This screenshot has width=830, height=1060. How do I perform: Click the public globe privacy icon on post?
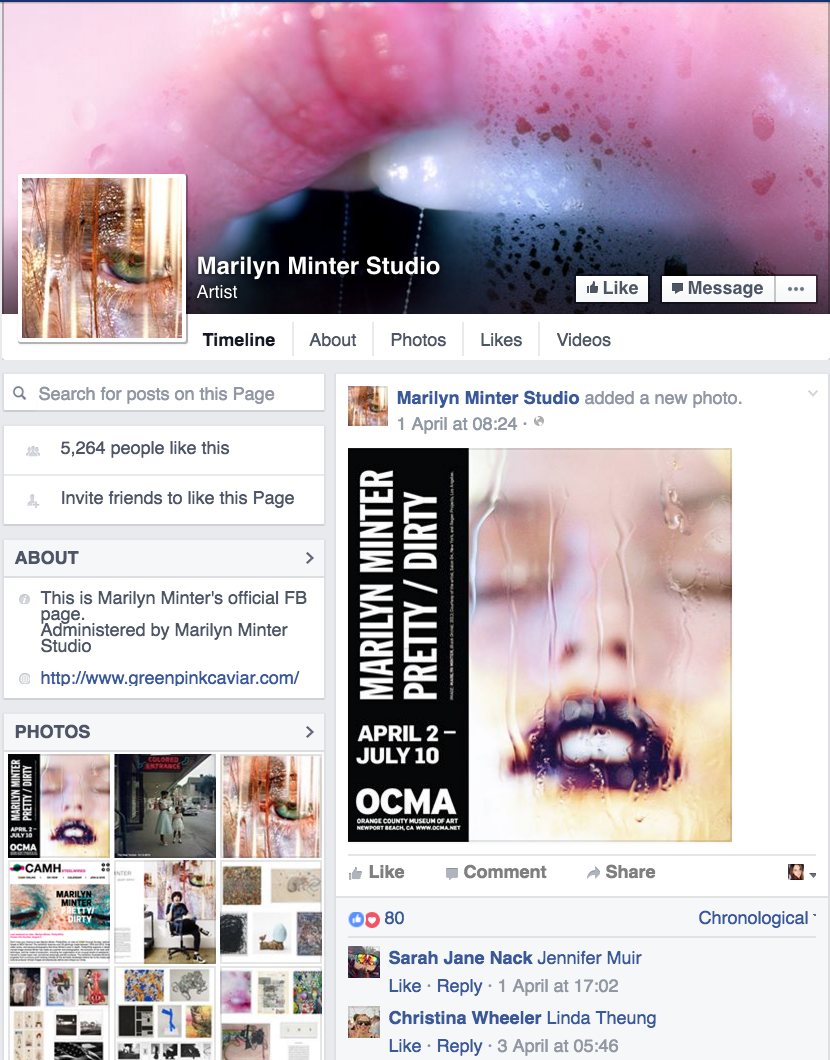(x=539, y=422)
